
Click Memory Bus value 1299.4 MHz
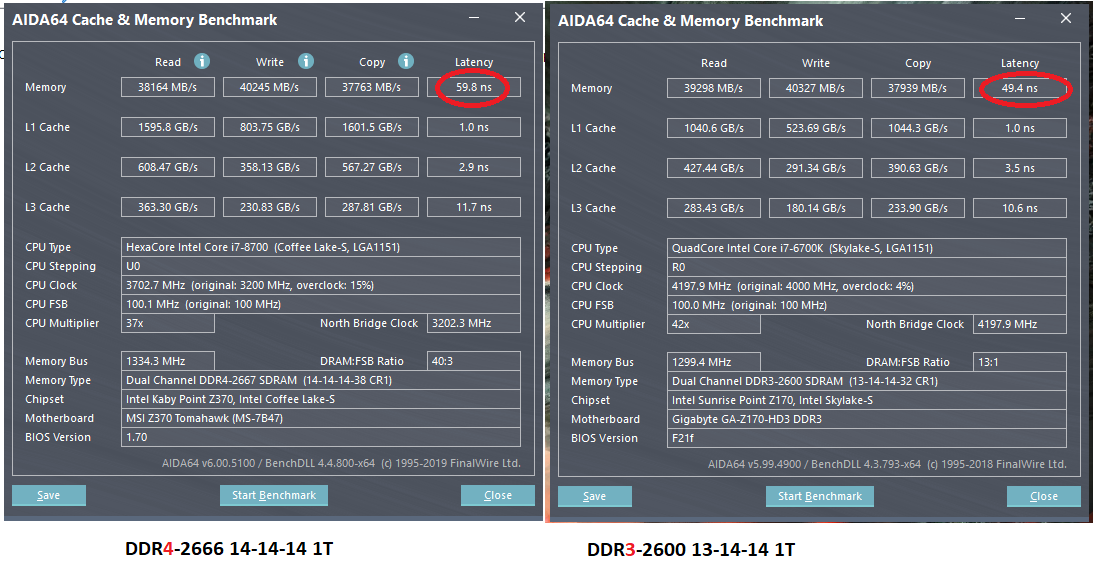click(x=713, y=362)
